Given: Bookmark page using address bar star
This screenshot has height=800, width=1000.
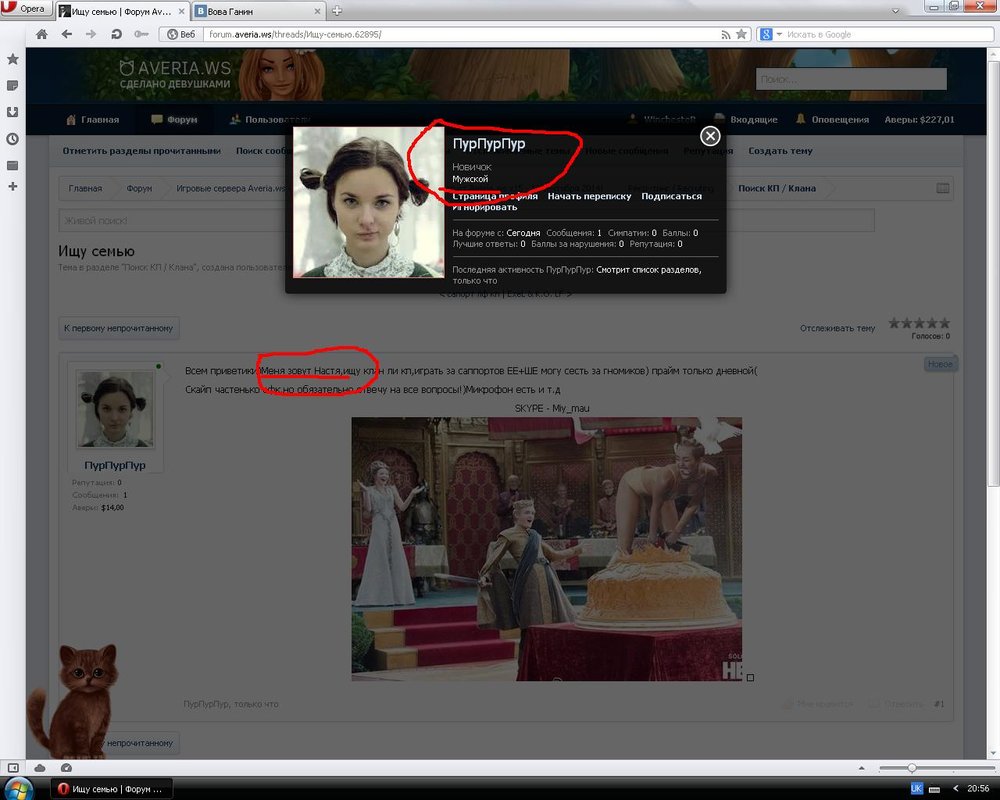Looking at the screenshot, I should click(741, 34).
